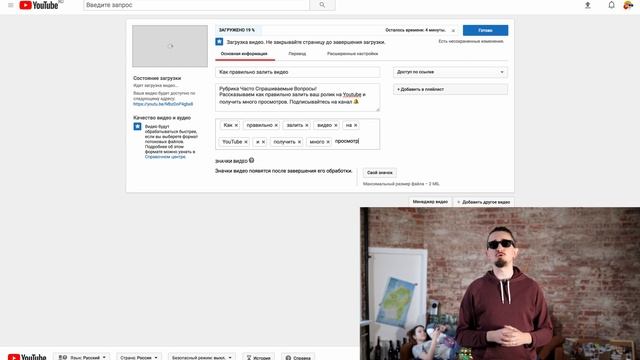
Task: Remove the 'Как' tag
Action: click(236, 125)
